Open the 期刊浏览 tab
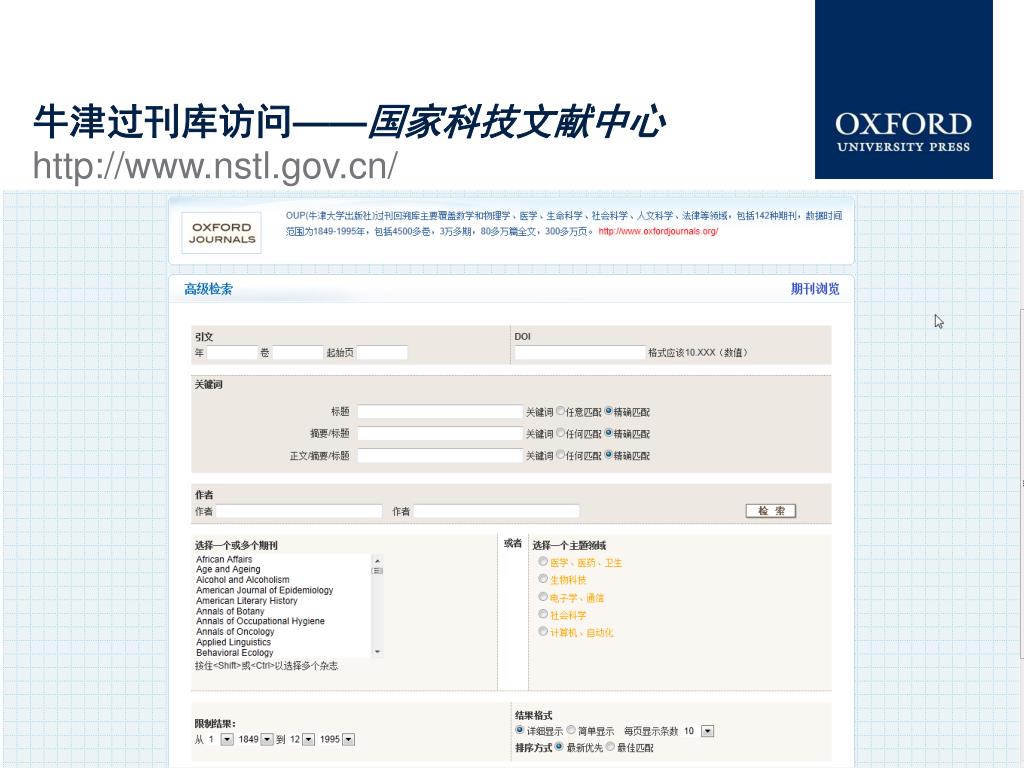 (x=815, y=289)
